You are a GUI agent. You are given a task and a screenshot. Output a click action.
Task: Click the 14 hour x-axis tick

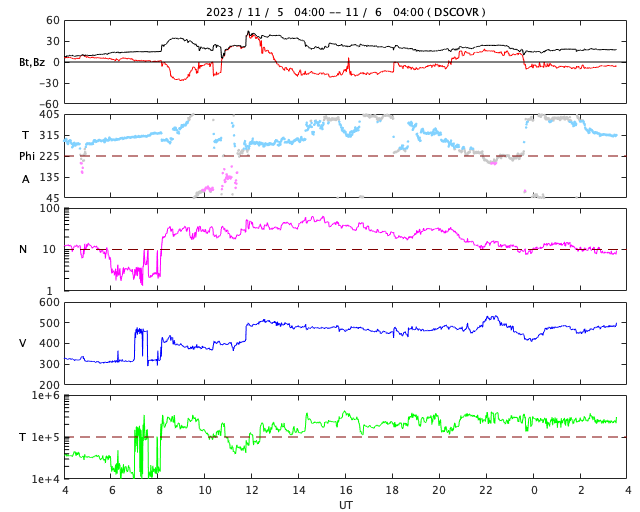point(299,490)
